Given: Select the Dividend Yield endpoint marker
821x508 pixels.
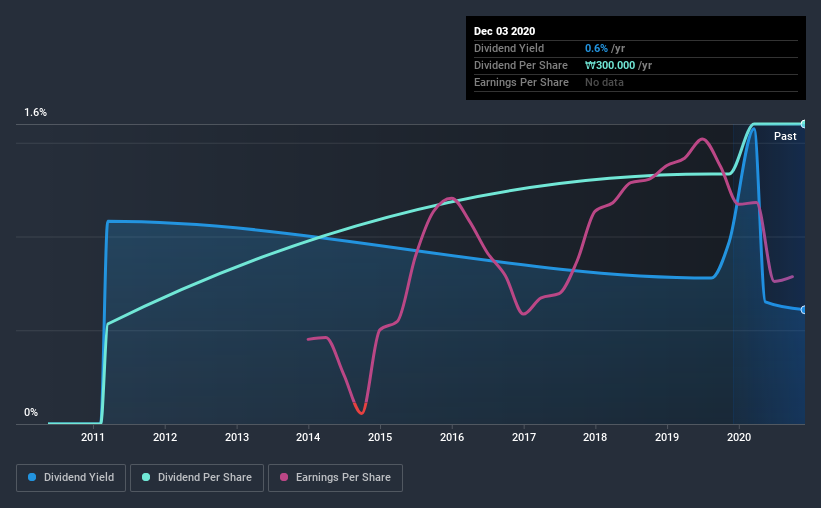Looking at the screenshot, I should [803, 310].
